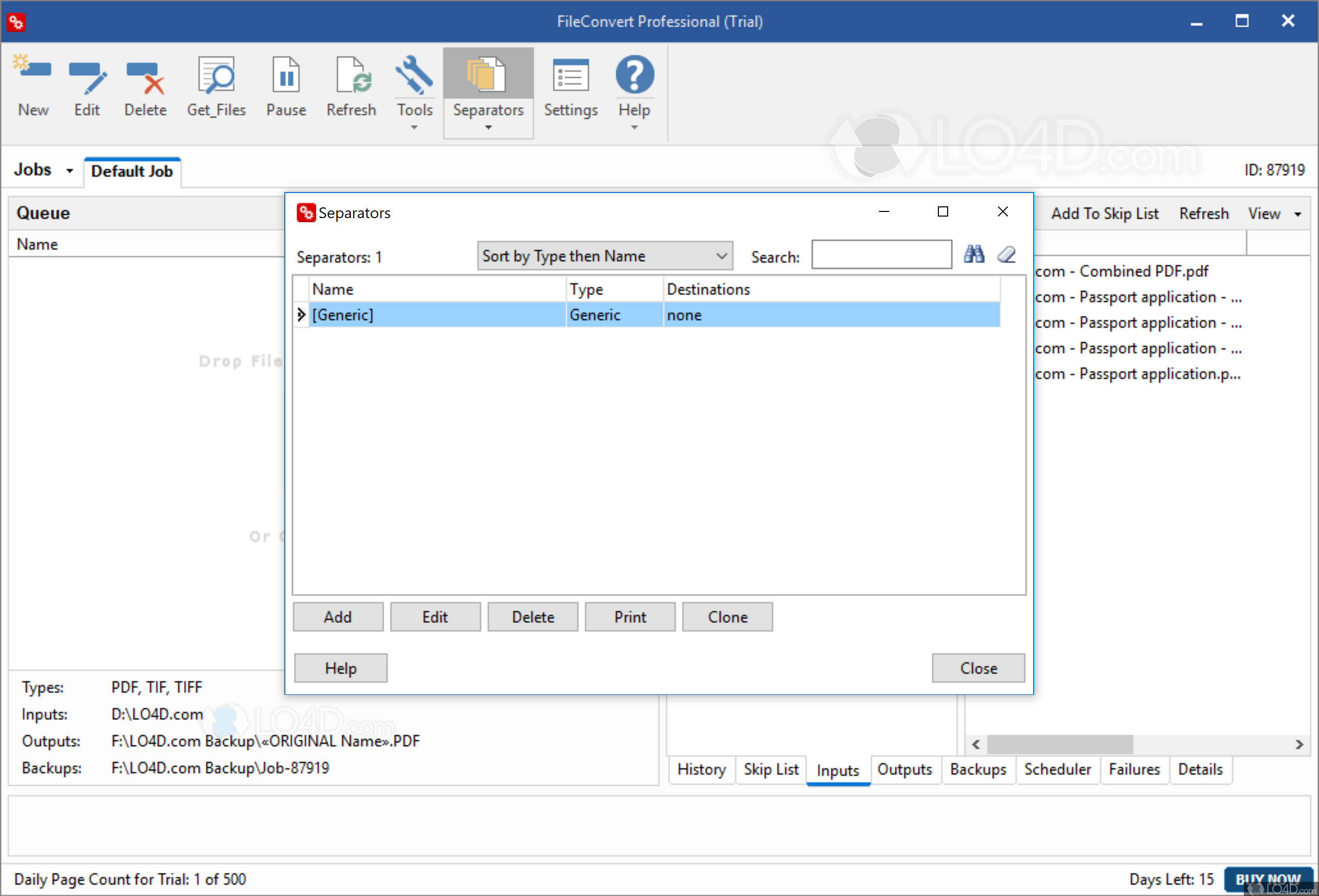Select the Edit job icon
This screenshot has width=1319, height=896.
(87, 86)
